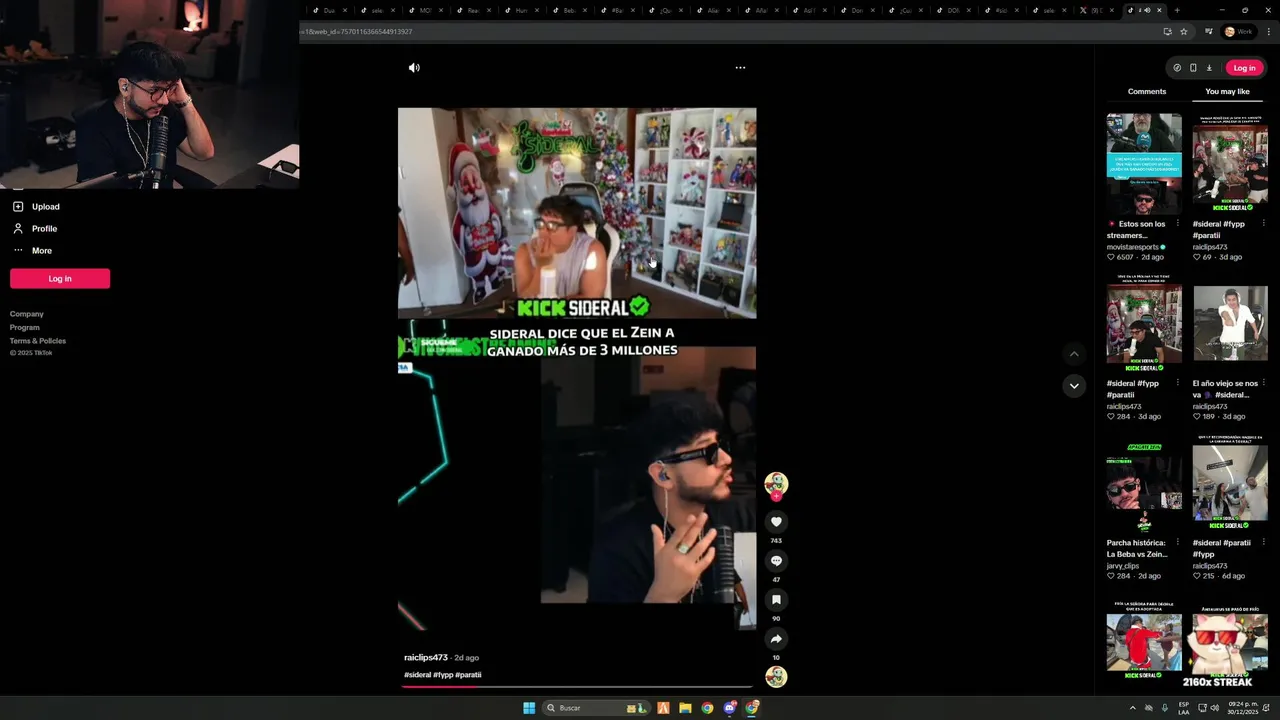Viewport: 1280px width, 720px height.
Task: Open the ESP LAA language indicator
Action: (1184, 708)
